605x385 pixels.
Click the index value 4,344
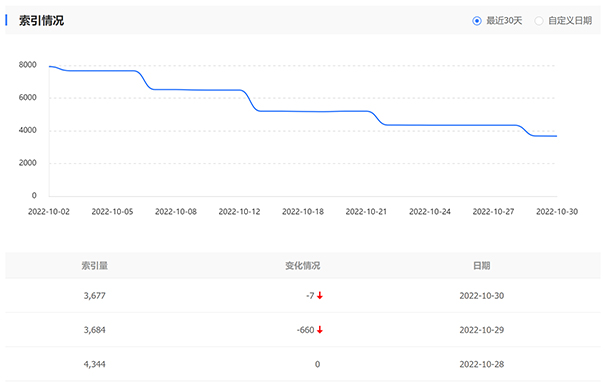click(x=95, y=364)
